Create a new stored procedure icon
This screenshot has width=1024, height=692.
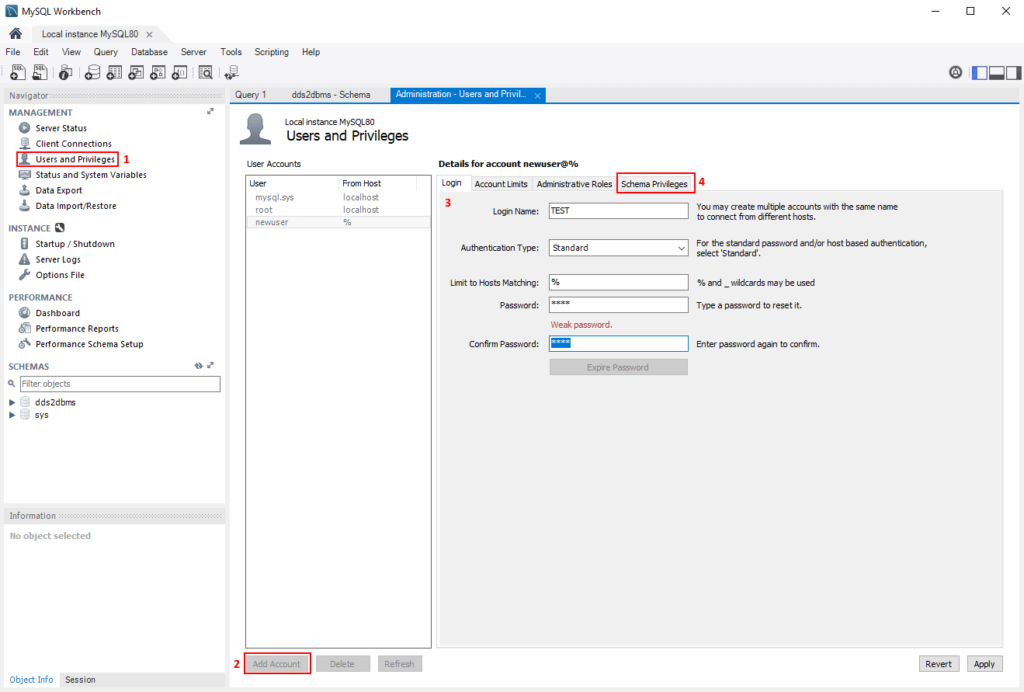(x=157, y=72)
